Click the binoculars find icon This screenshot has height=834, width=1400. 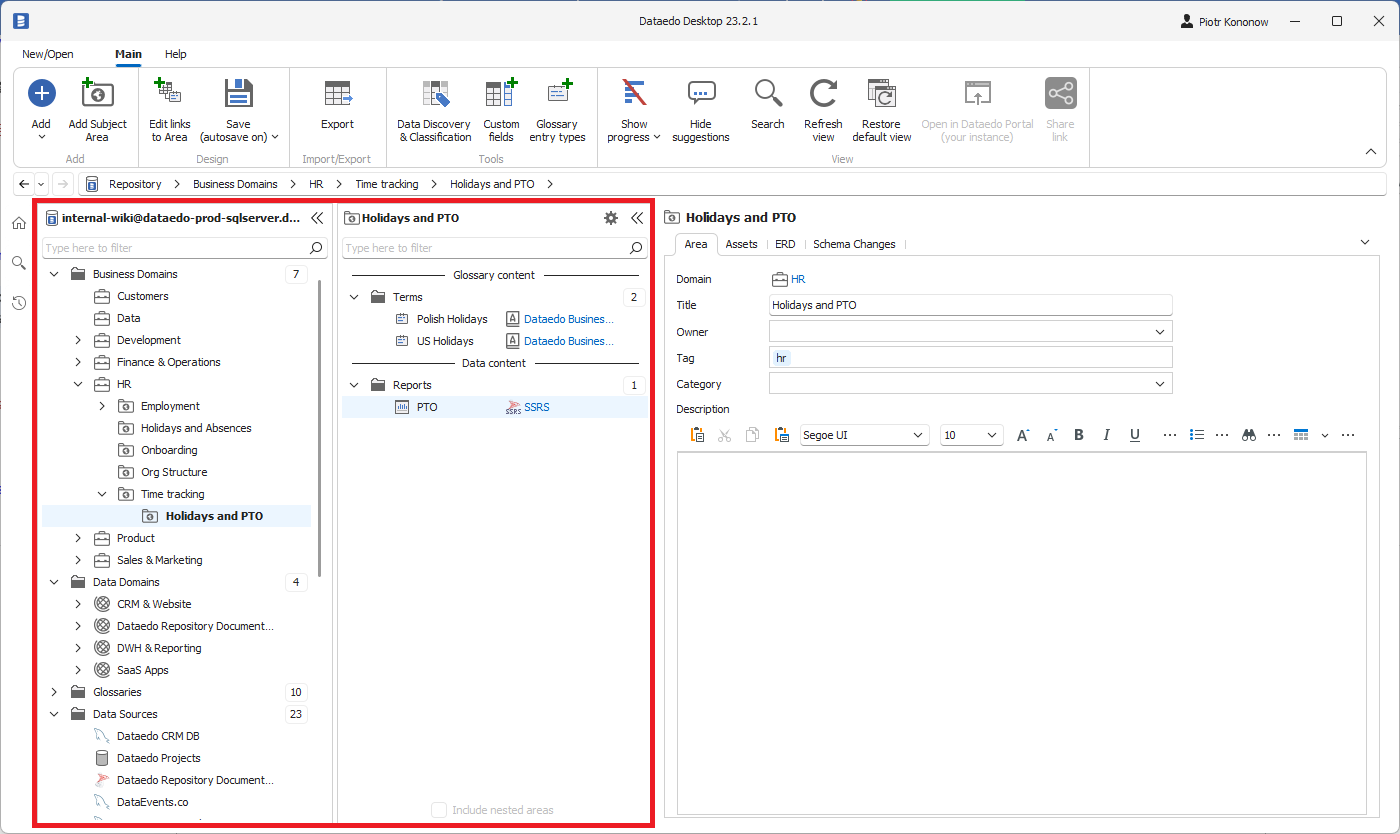pyautogui.click(x=1249, y=435)
